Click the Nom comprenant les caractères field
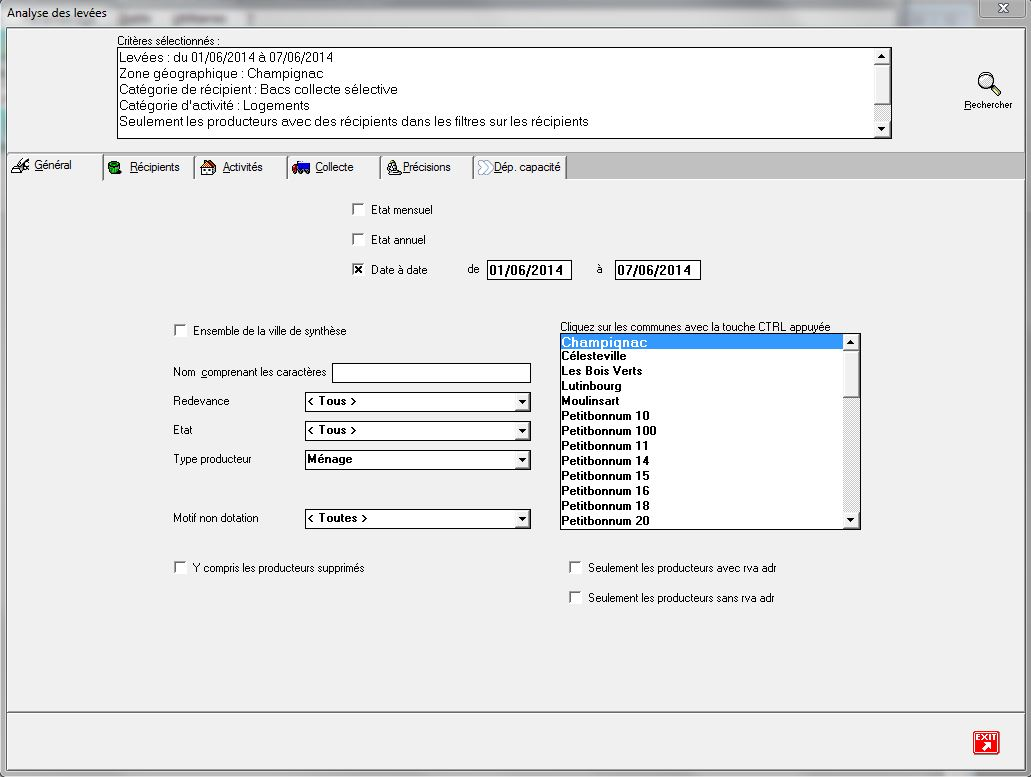The image size is (1031, 777). (431, 373)
